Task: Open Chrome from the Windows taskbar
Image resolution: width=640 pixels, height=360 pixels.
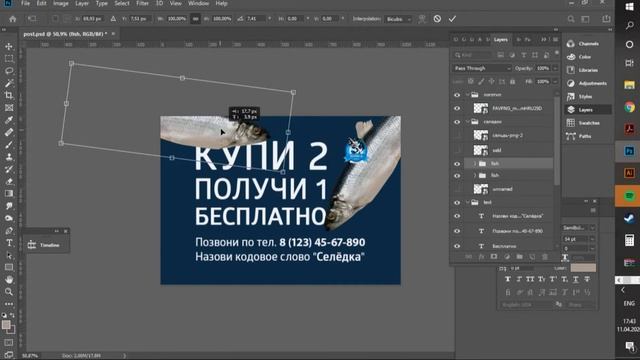Action: pyautogui.click(x=629, y=107)
